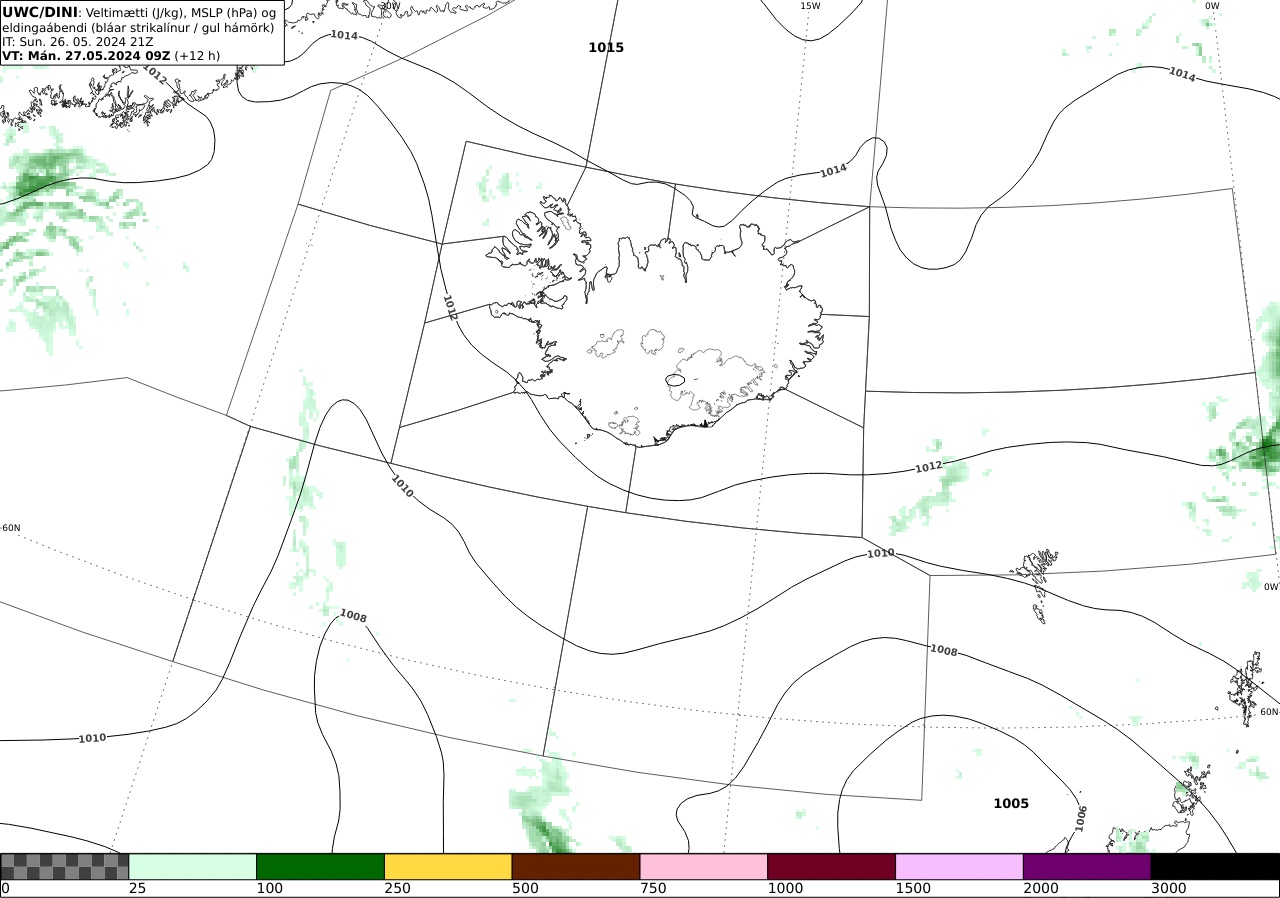Pick the maroon 1000–1500 legend swatch
1280x898 pixels.
point(832,866)
